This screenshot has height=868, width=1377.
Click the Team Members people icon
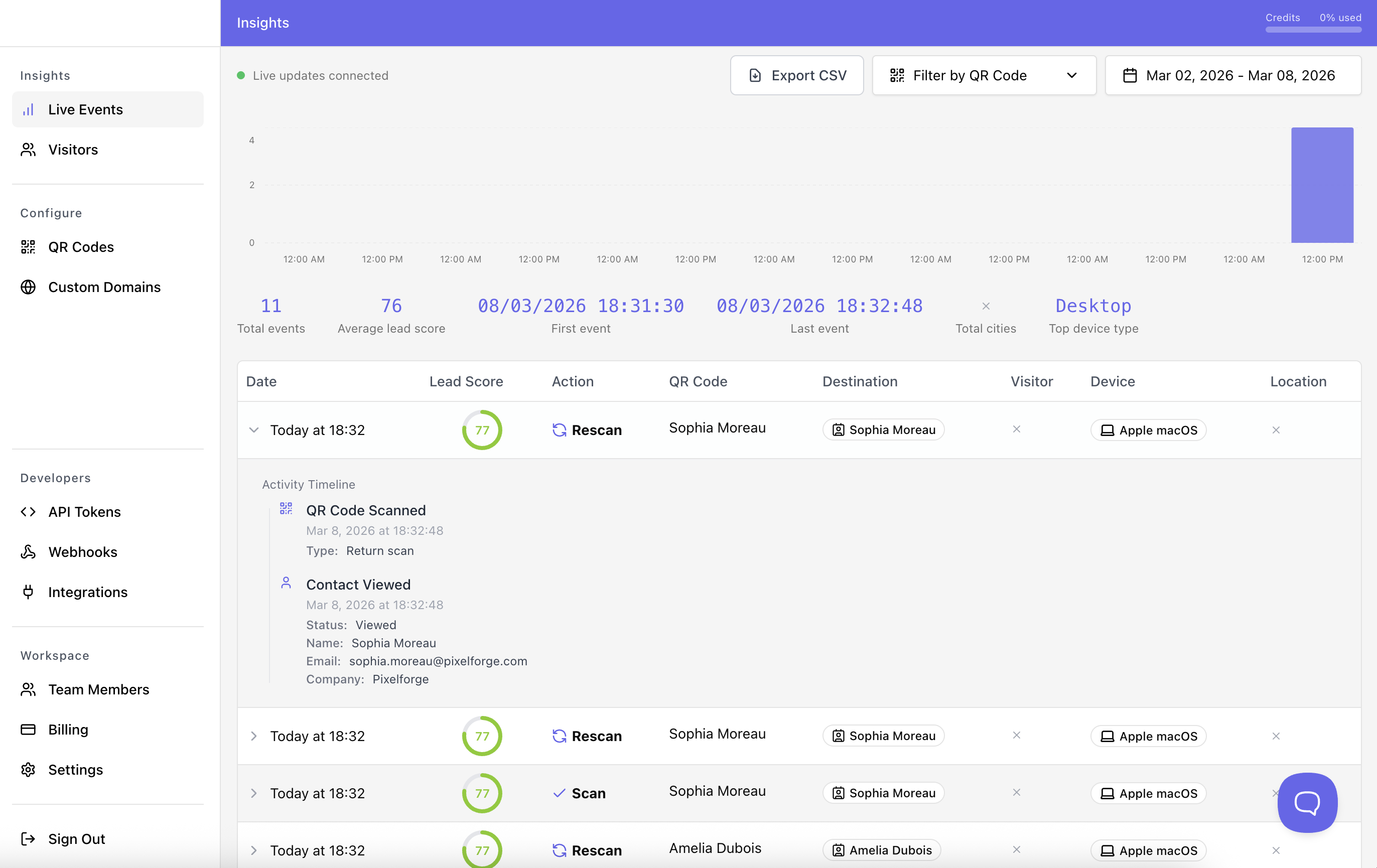click(29, 689)
